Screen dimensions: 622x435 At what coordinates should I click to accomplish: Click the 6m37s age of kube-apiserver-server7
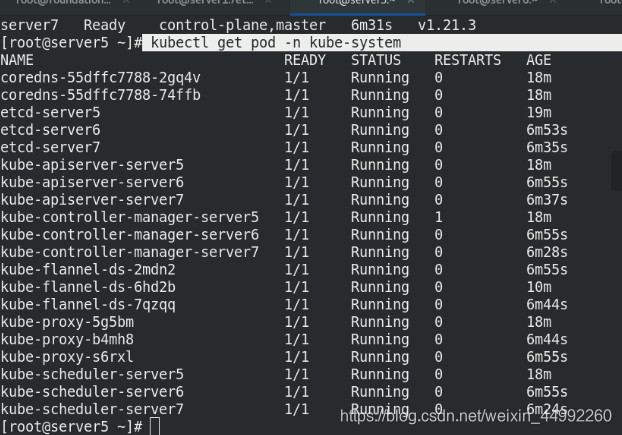tap(547, 199)
